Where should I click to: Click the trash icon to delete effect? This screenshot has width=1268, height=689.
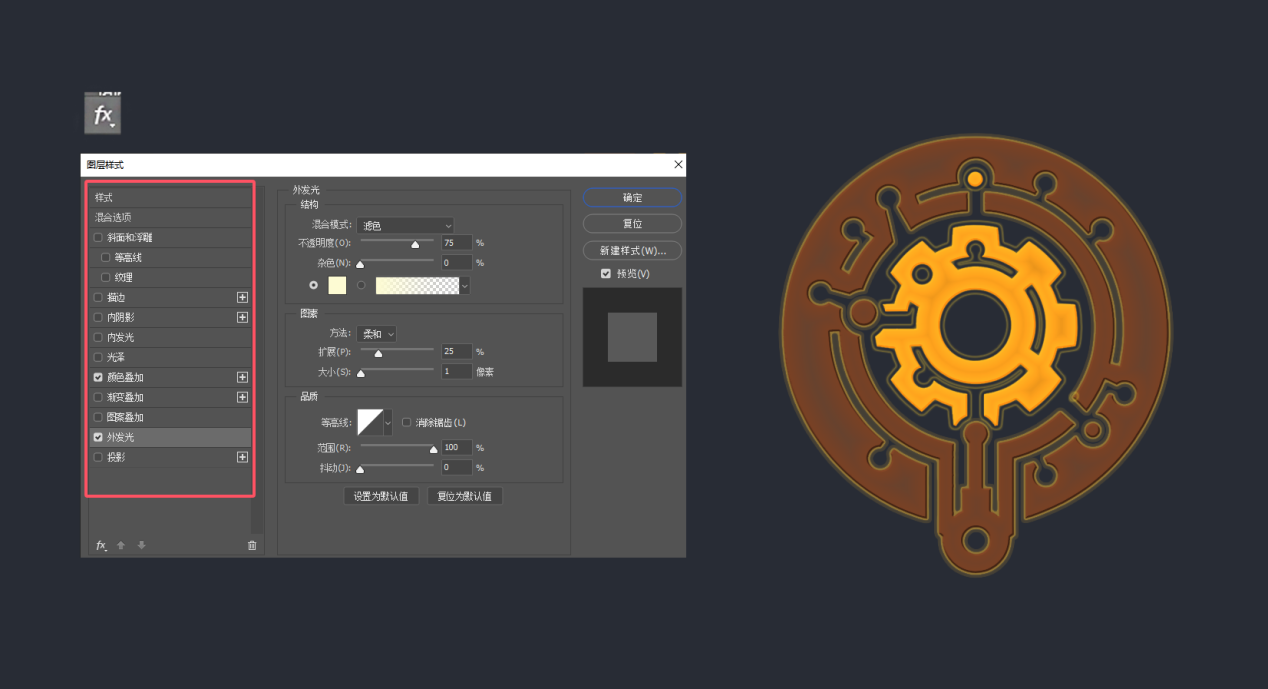click(252, 545)
